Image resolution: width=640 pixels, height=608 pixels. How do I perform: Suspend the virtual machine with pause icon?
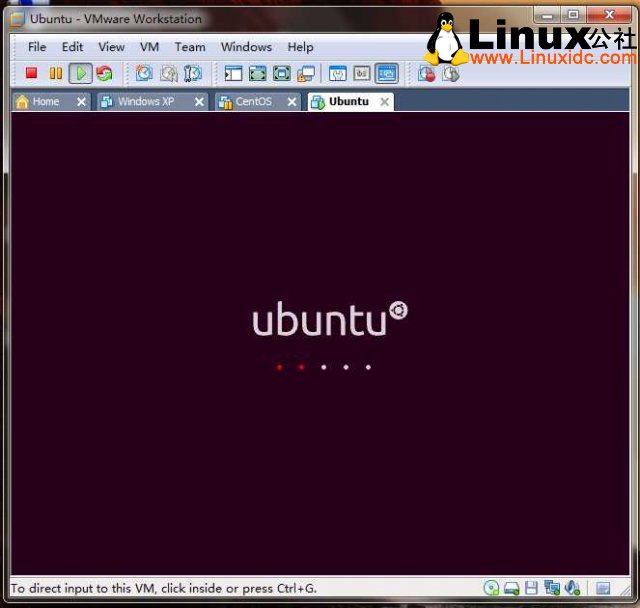pos(56,73)
